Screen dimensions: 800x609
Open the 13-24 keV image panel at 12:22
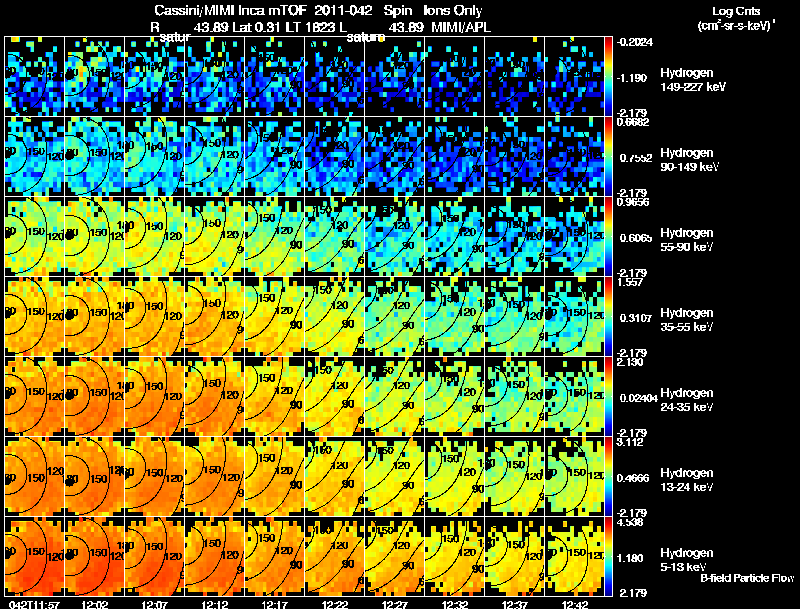(335, 477)
